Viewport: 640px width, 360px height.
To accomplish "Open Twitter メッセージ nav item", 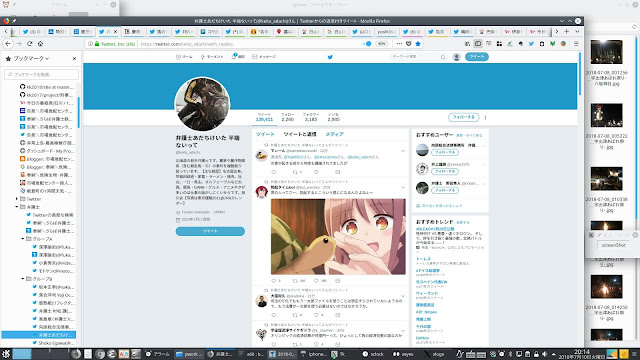I will pos(264,57).
